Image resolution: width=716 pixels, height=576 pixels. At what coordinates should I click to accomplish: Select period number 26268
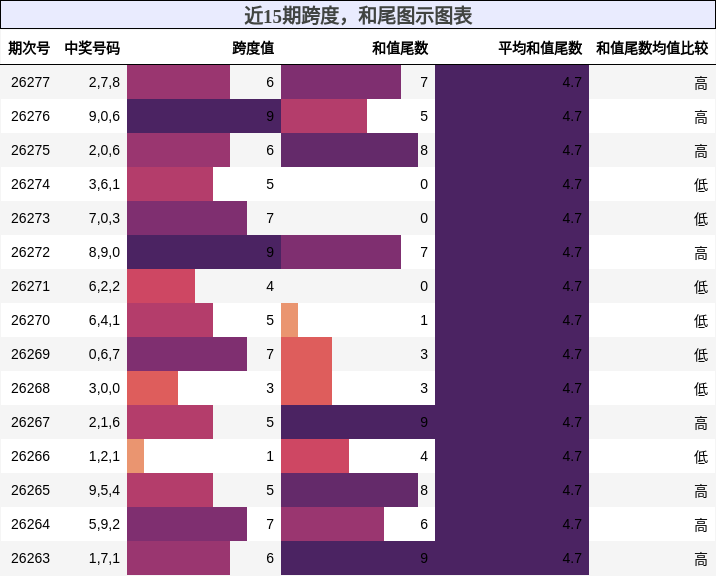click(30, 388)
